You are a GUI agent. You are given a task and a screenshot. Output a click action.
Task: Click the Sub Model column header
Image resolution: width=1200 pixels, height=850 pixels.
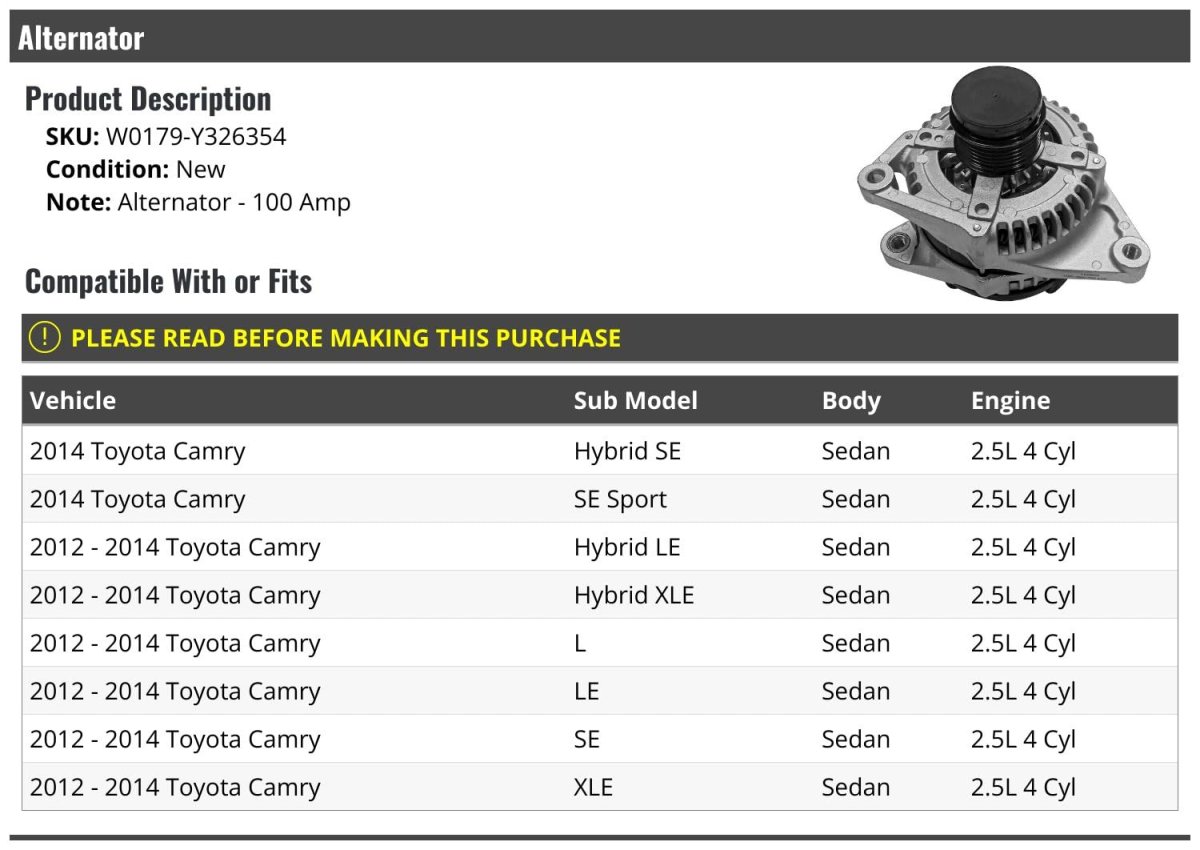pos(635,401)
